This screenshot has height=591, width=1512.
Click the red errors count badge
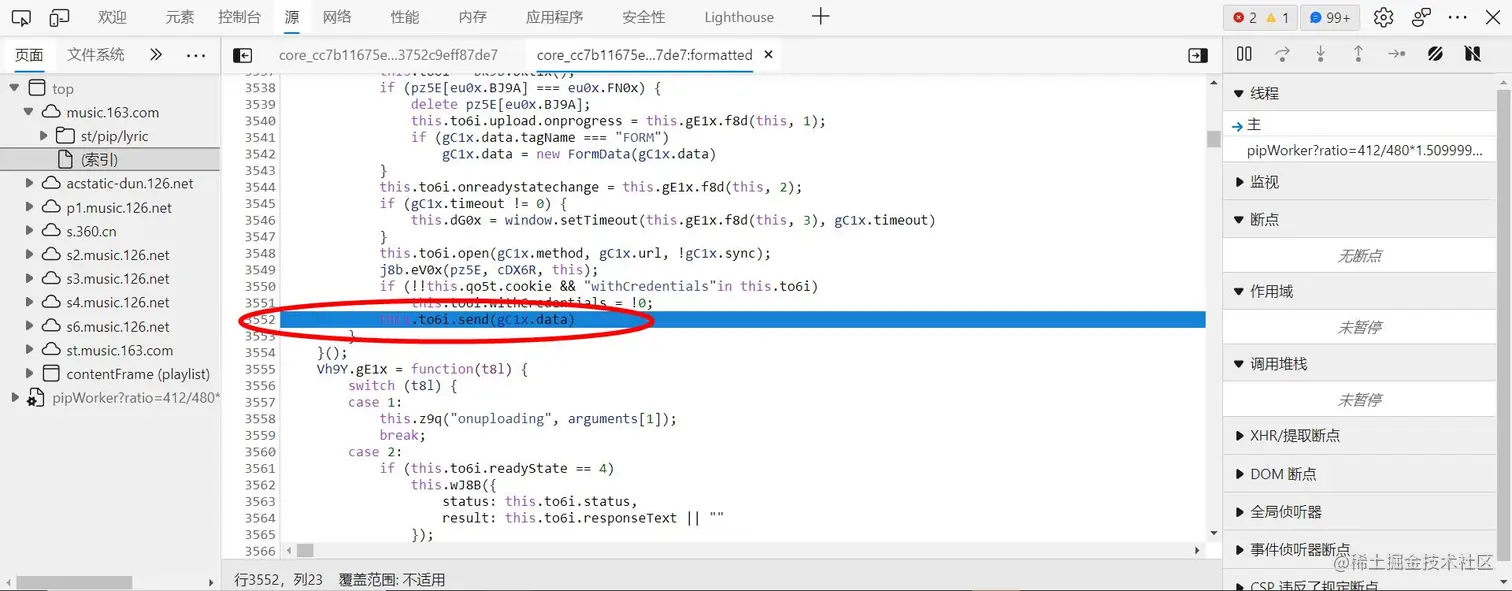point(1244,17)
